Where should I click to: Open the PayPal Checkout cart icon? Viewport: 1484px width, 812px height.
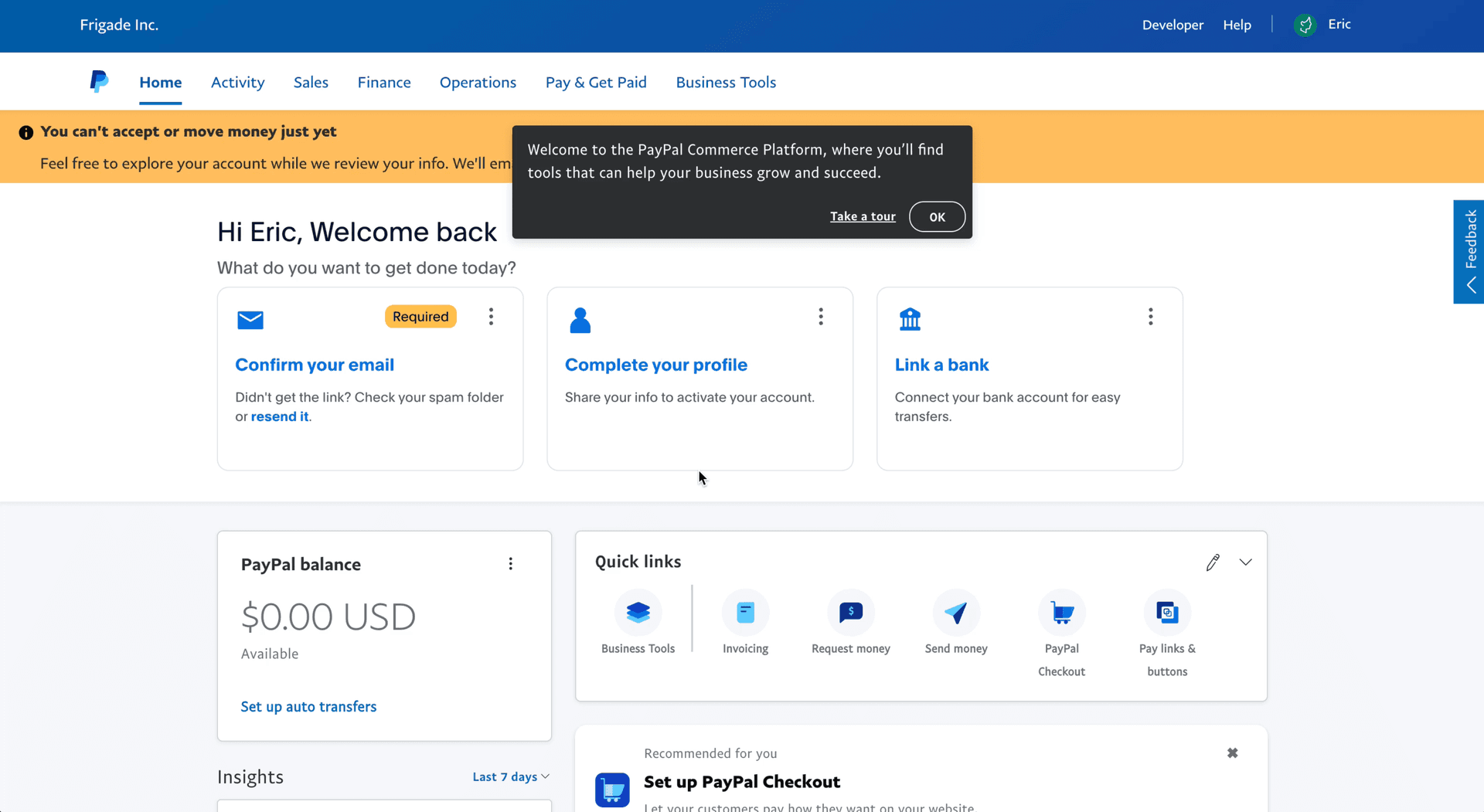[x=1061, y=613]
